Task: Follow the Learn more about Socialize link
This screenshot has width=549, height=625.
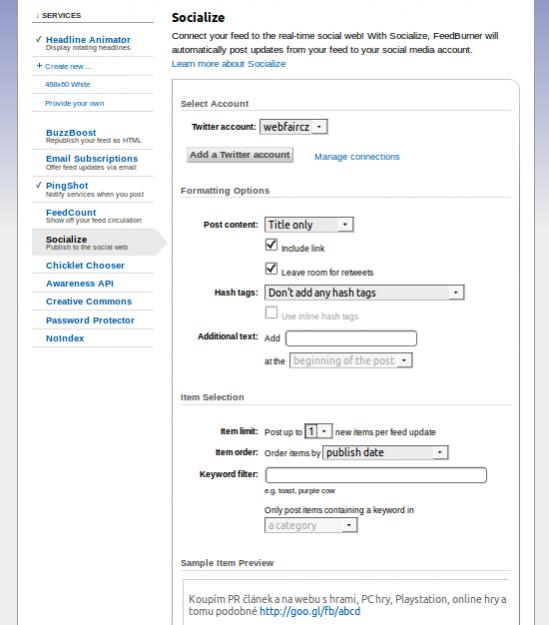Action: 229,64
